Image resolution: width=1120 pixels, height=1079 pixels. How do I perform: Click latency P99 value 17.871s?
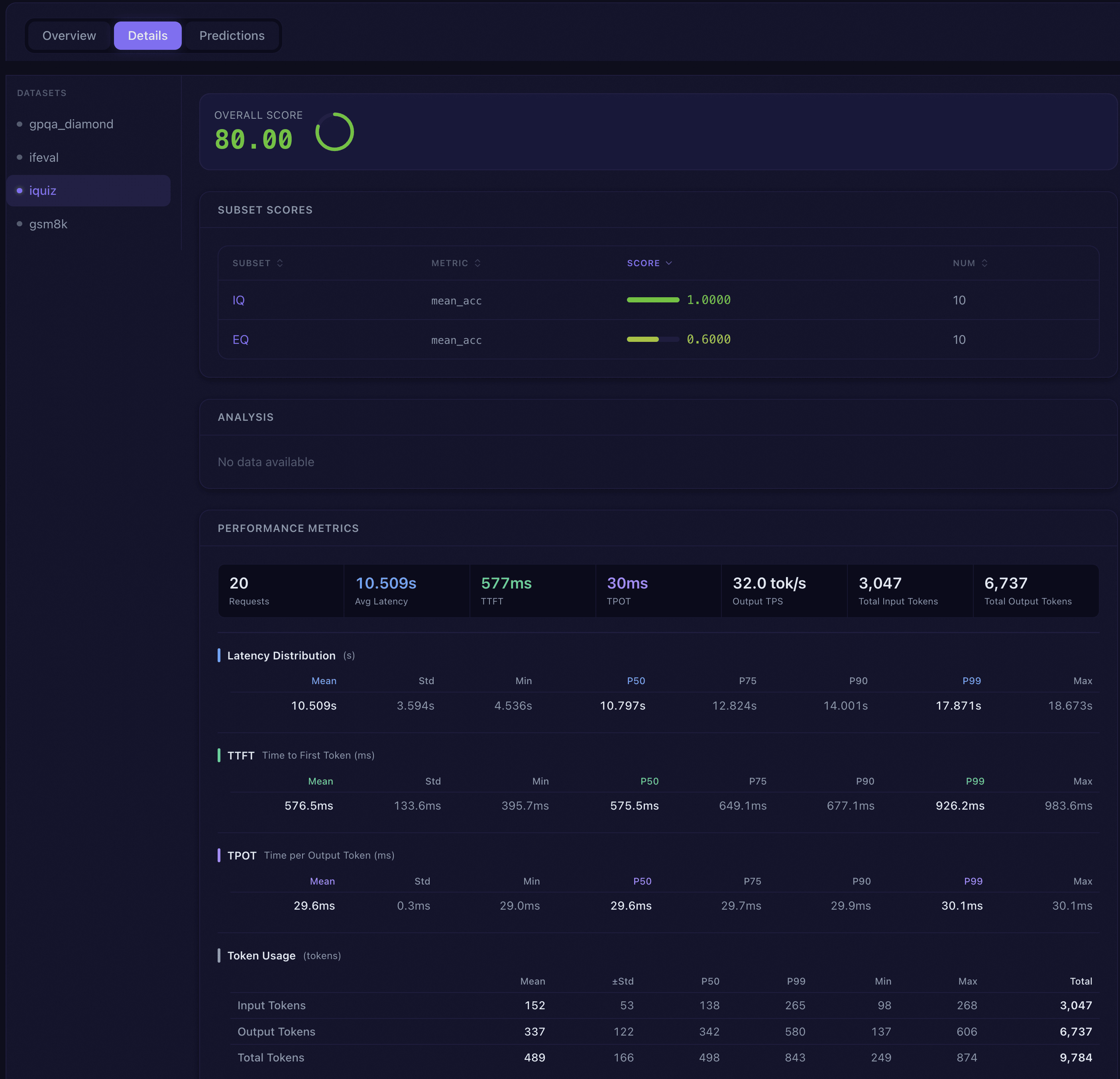[x=958, y=705]
